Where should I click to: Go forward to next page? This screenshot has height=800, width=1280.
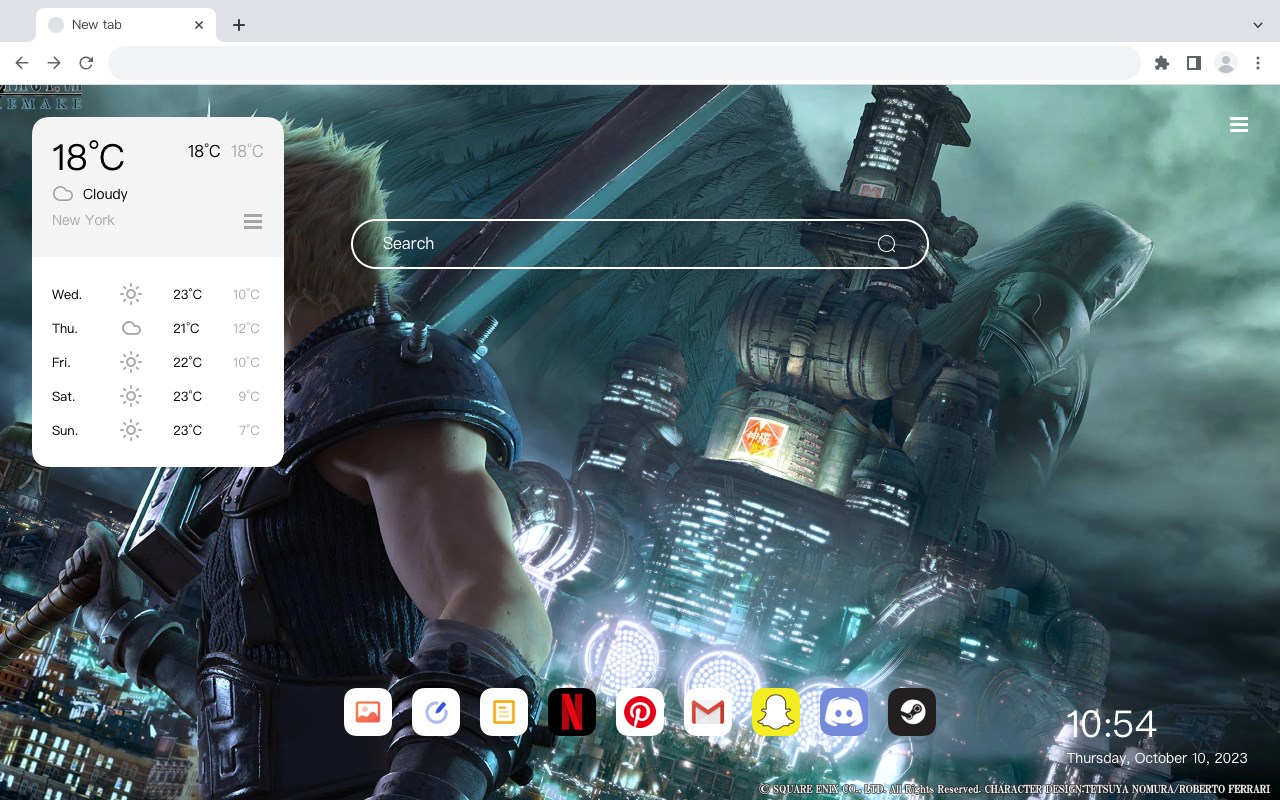coord(54,63)
